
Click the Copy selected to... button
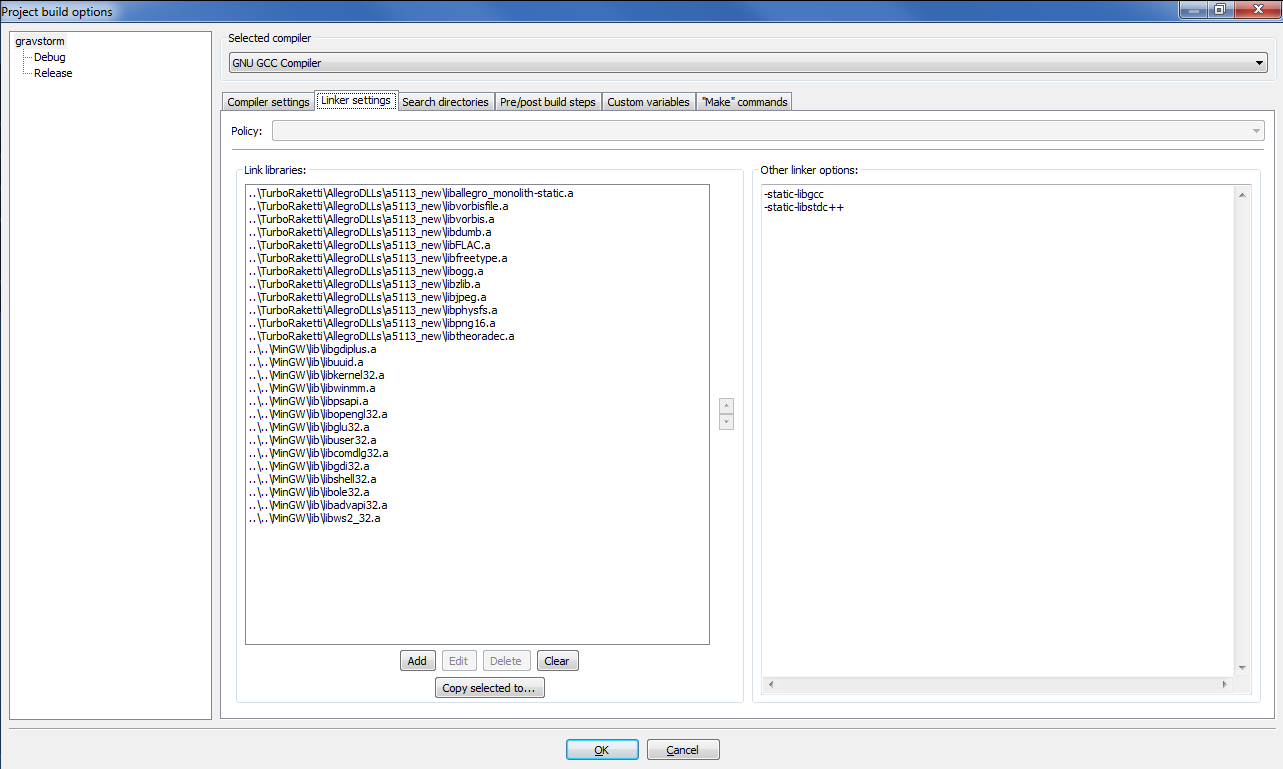pos(489,688)
